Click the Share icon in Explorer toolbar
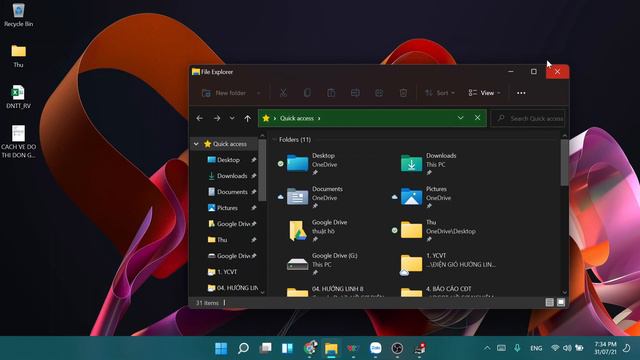Screen dimensions: 640x360 click(379, 93)
